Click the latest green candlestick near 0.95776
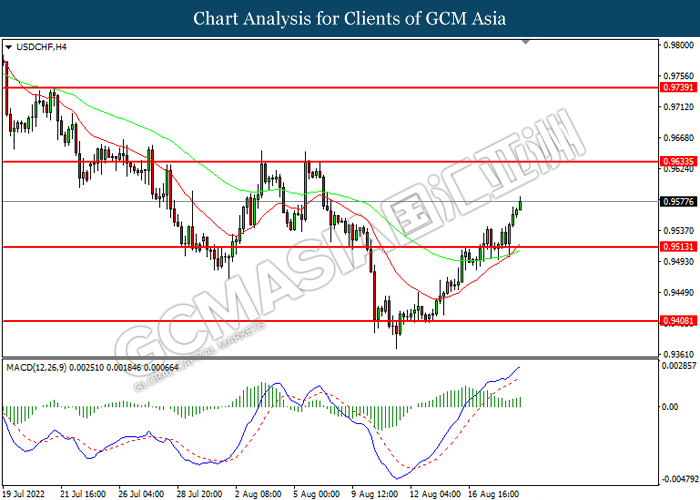 pyautogui.click(x=520, y=204)
